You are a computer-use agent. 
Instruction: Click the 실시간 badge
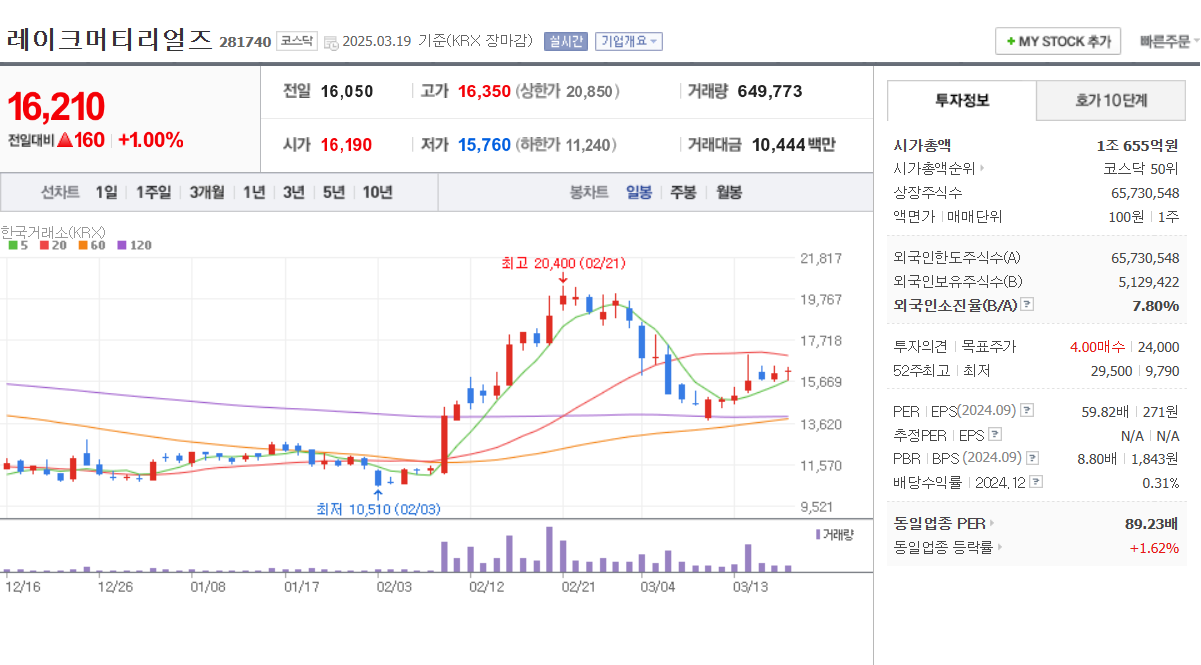pos(566,41)
